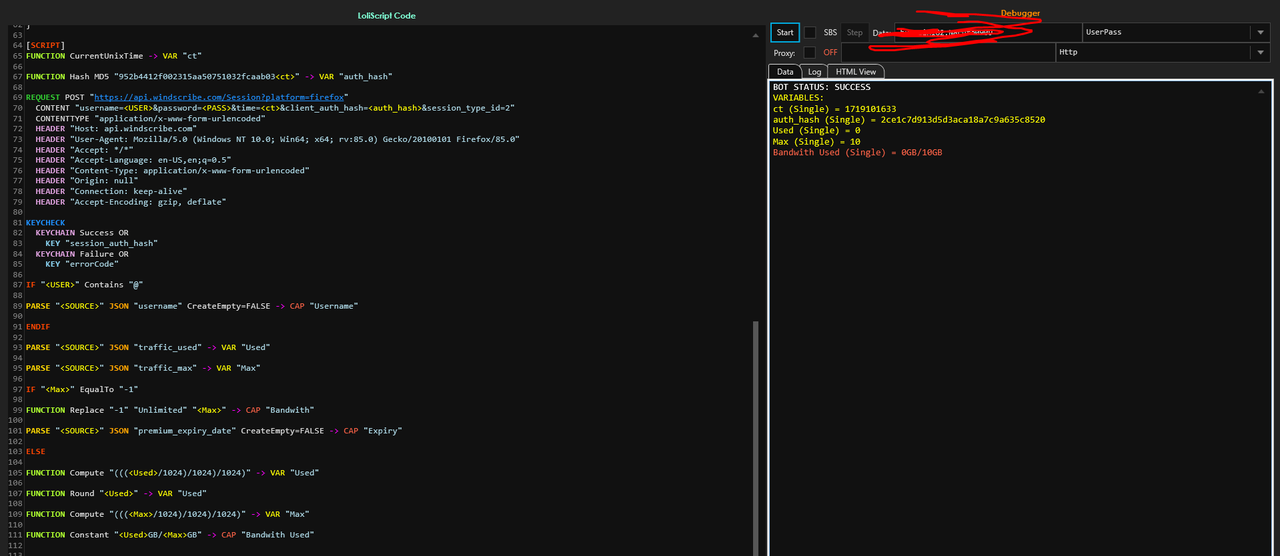Click the CONTENT username/password code line
Image resolution: width=1280 pixels, height=556 pixels.
tap(275, 107)
